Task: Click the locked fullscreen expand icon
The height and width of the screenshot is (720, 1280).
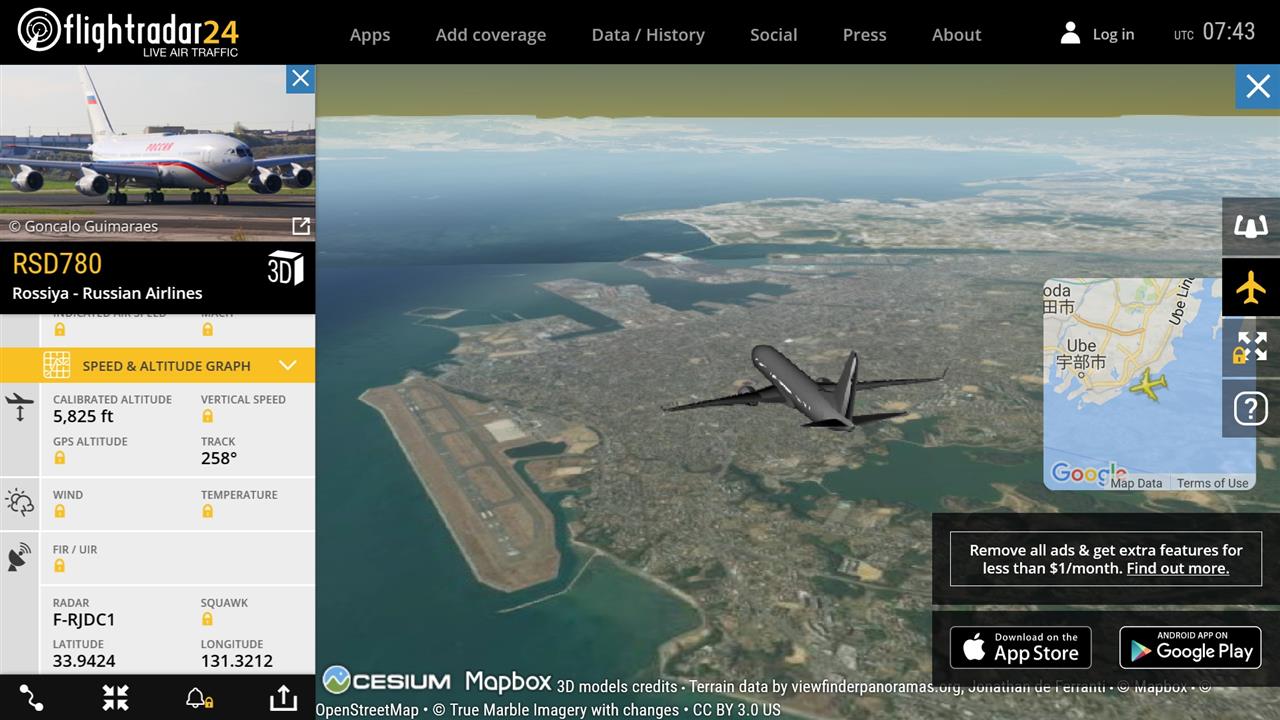Action: [x=1251, y=348]
